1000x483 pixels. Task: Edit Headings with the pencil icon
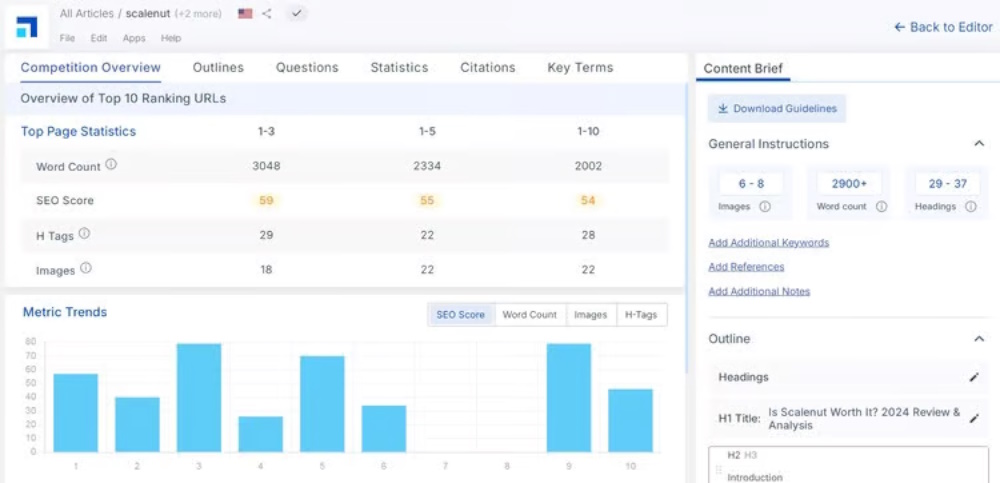click(974, 377)
